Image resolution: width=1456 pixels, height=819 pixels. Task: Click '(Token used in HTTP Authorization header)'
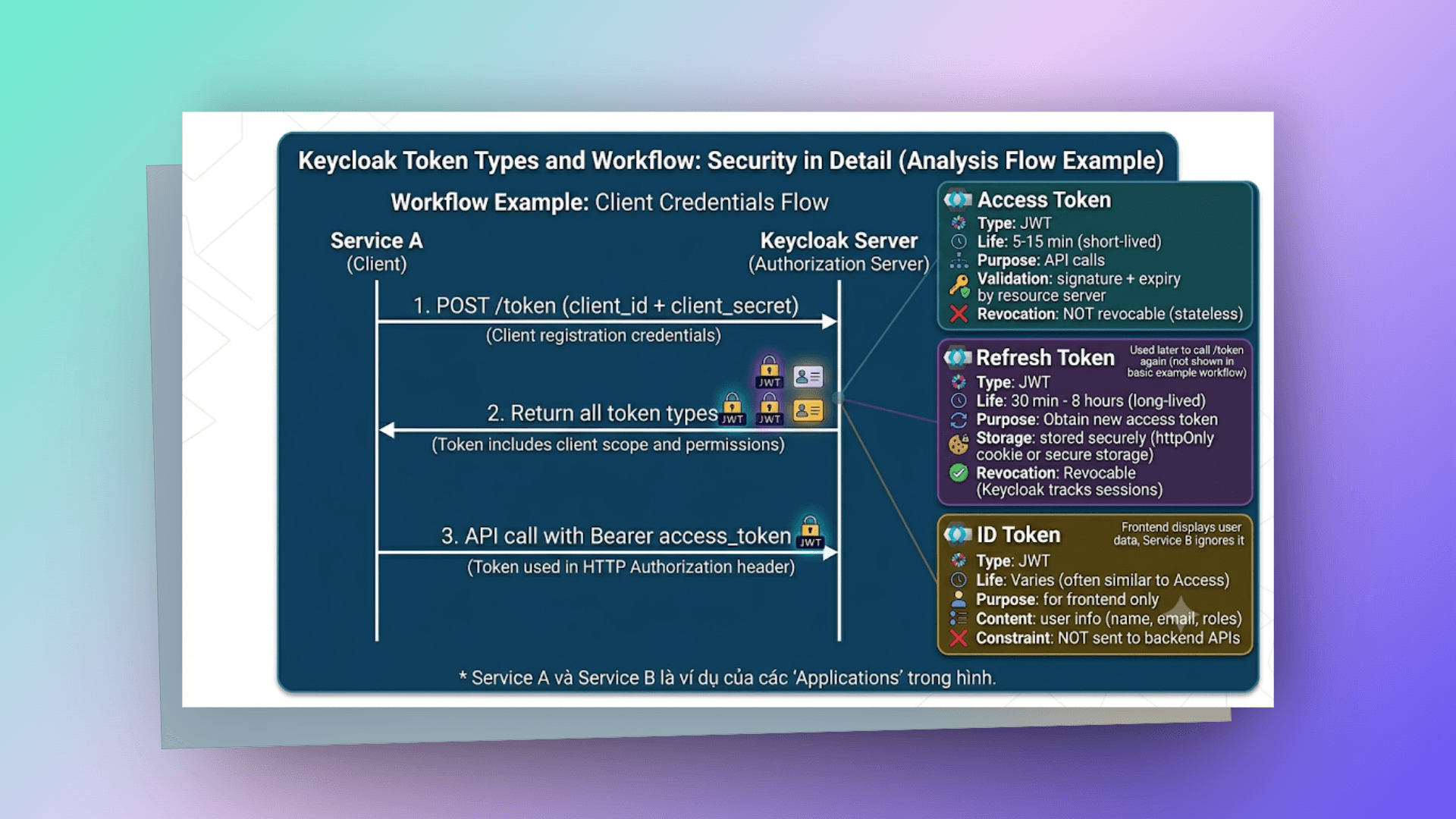631,567
